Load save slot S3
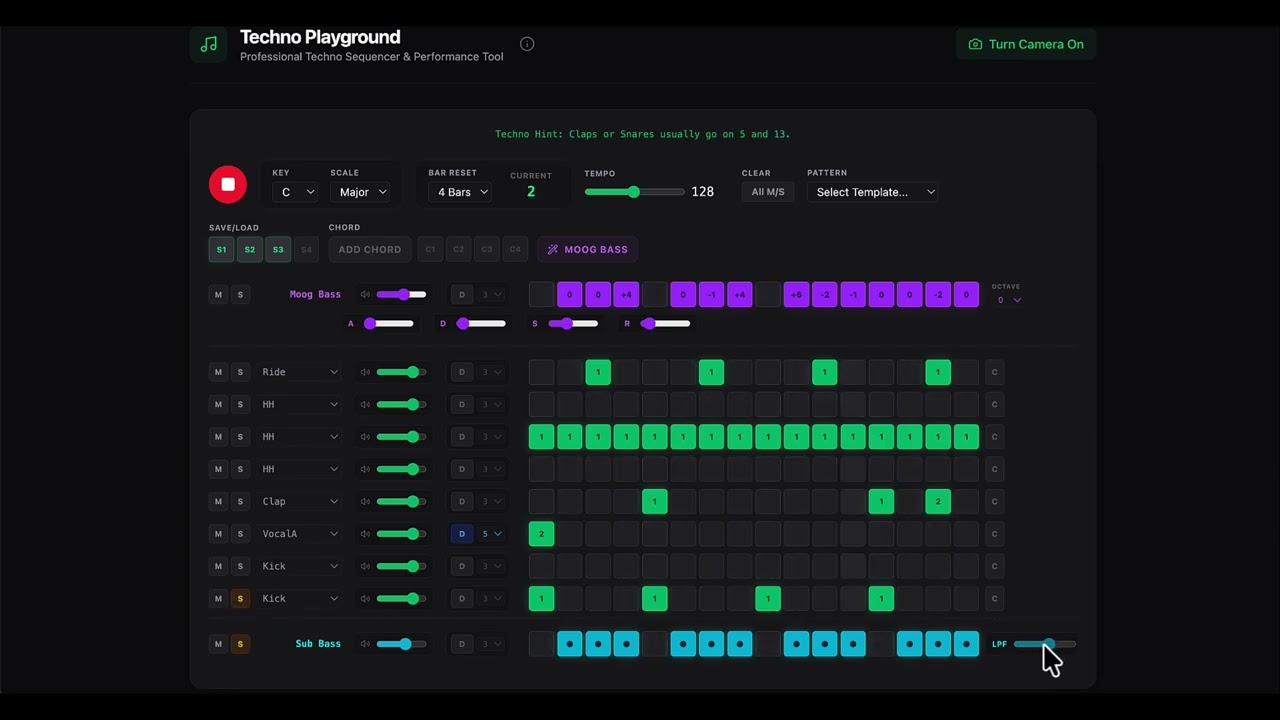1280x720 pixels. (278, 249)
